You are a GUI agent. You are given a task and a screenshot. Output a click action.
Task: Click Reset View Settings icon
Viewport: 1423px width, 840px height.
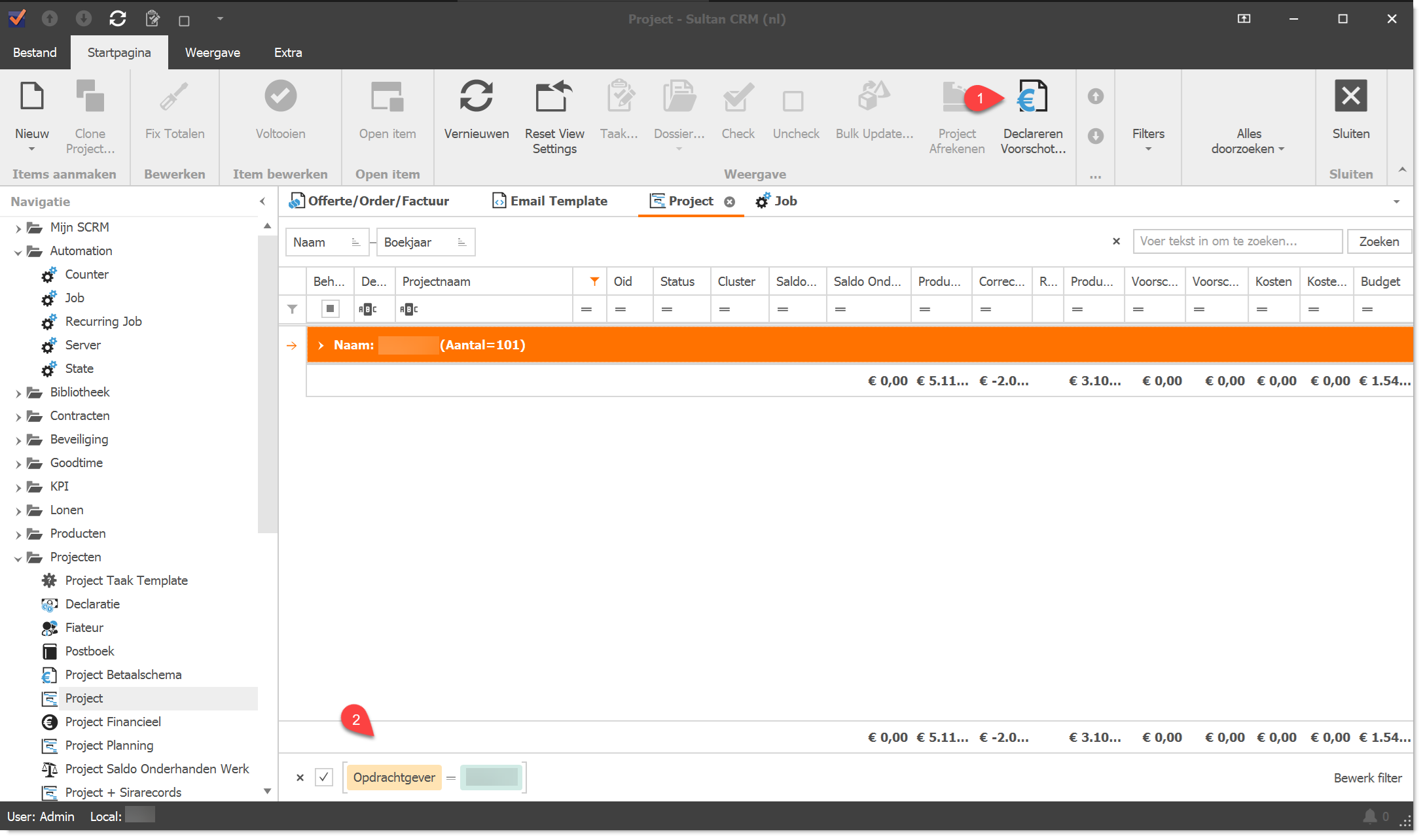554,97
